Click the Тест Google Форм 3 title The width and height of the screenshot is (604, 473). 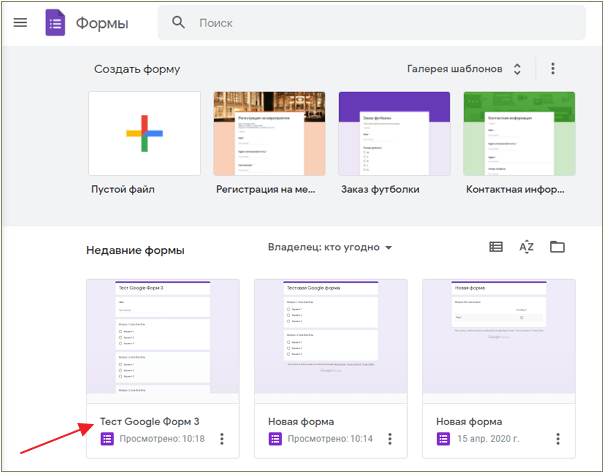[149, 422]
